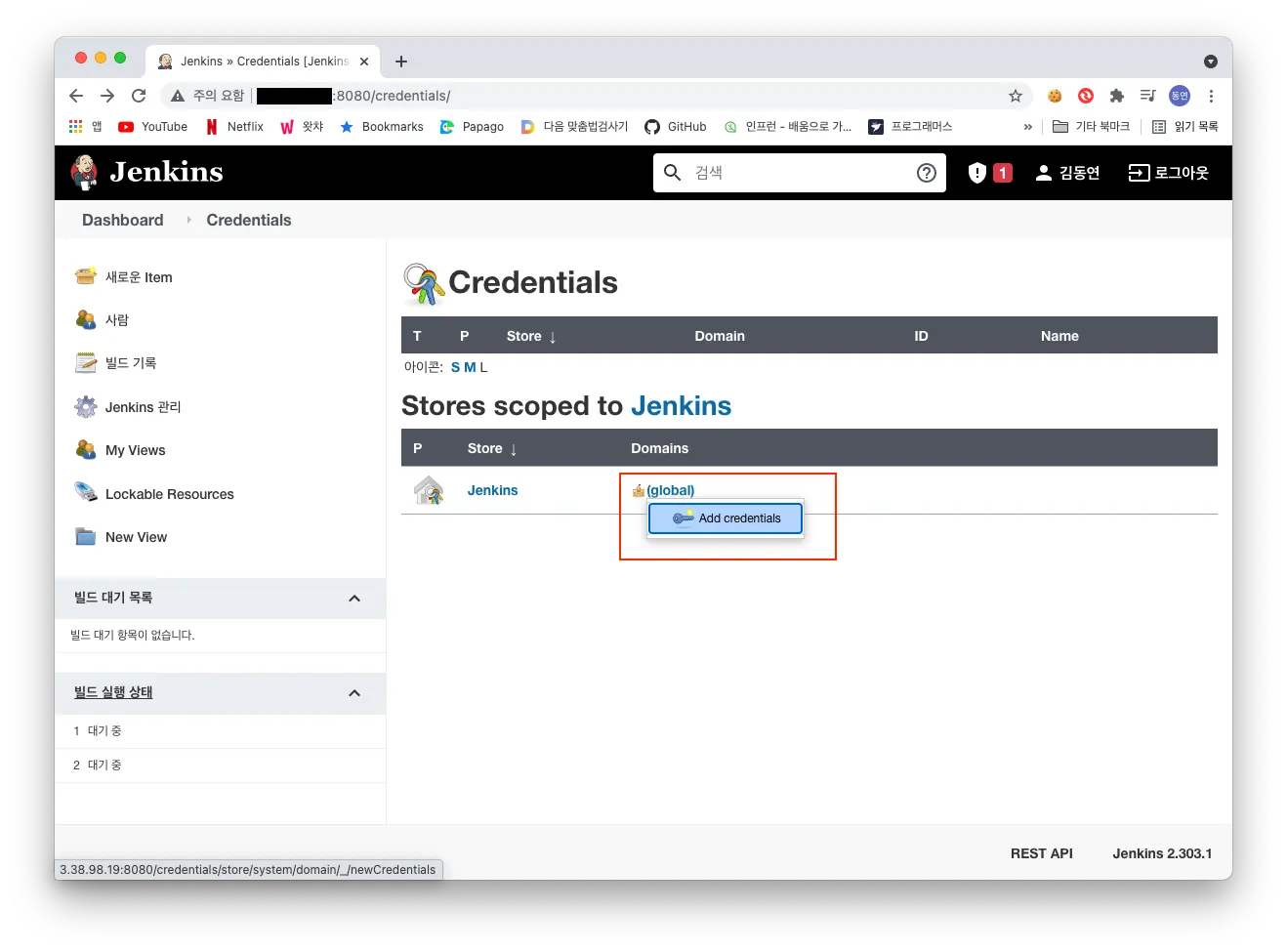
Task: Click the 주의 요함 not-secure warning
Action: click(x=207, y=96)
